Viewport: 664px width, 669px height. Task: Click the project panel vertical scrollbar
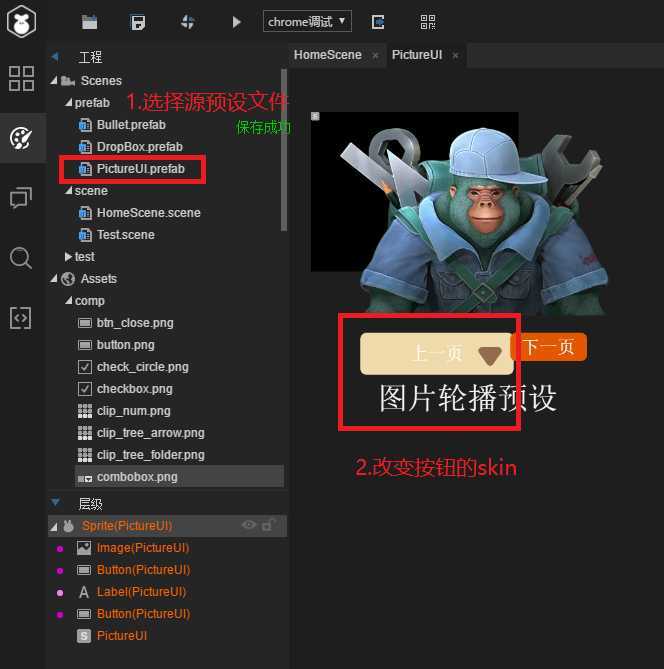(284, 150)
